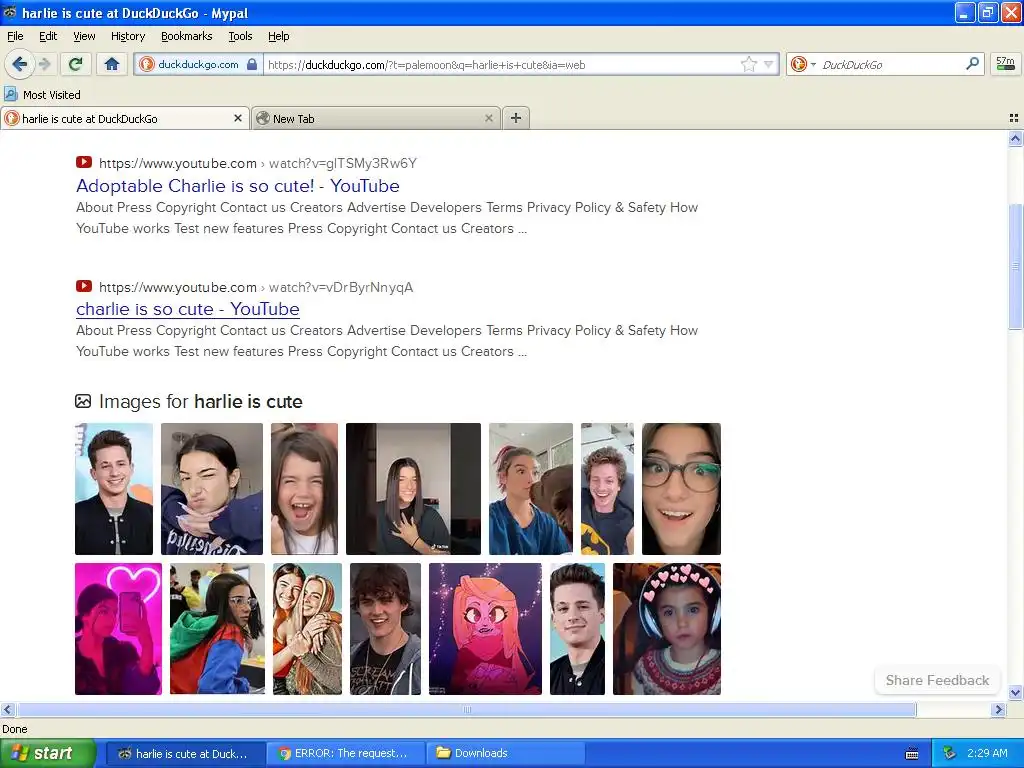Open the pink cartoon character thumbnail

(x=485, y=629)
